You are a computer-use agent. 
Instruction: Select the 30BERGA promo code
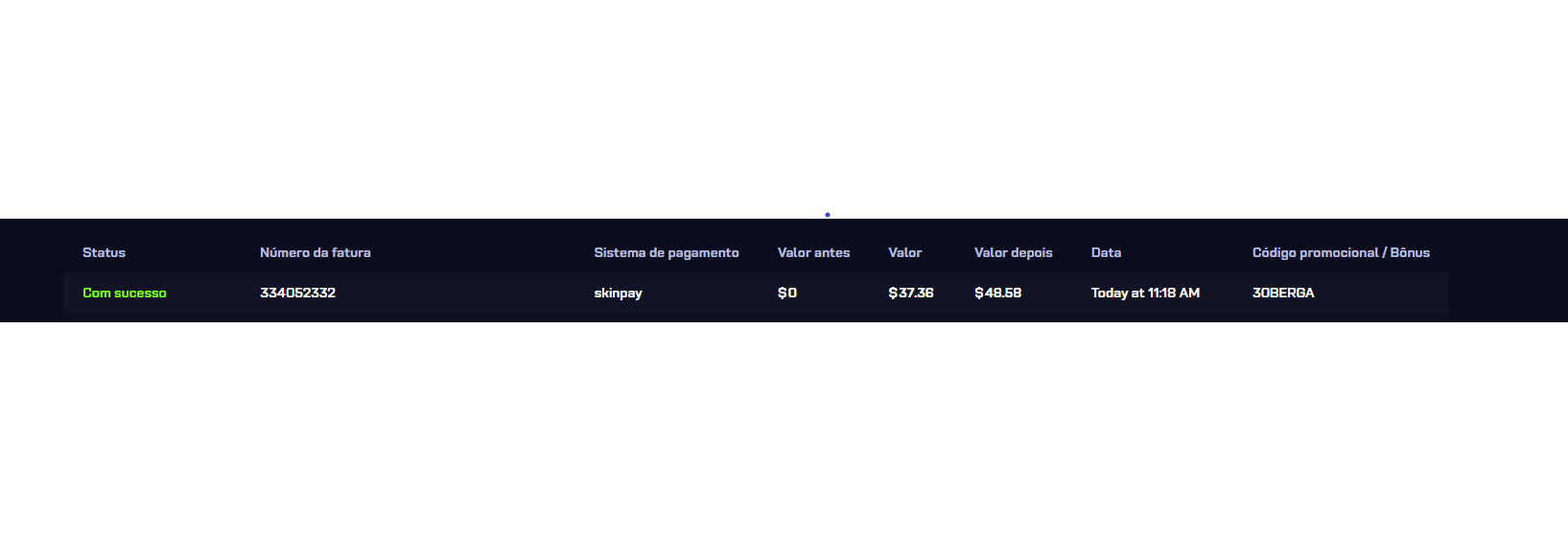coord(1283,294)
